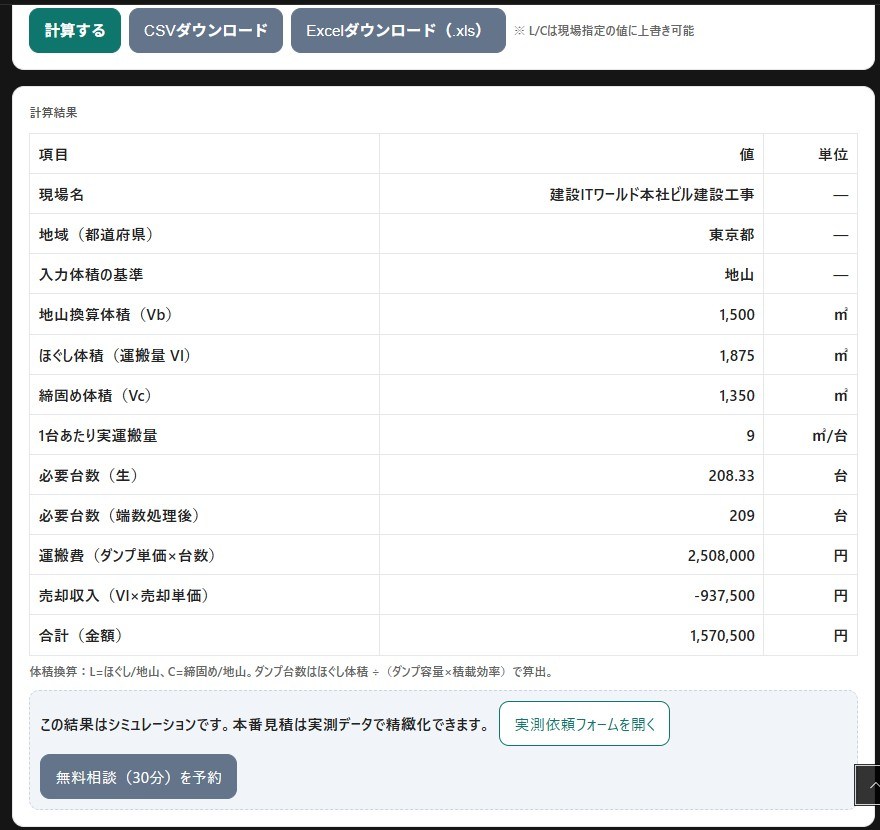Click the 必要台数（端数処理後） row label

tap(119, 515)
